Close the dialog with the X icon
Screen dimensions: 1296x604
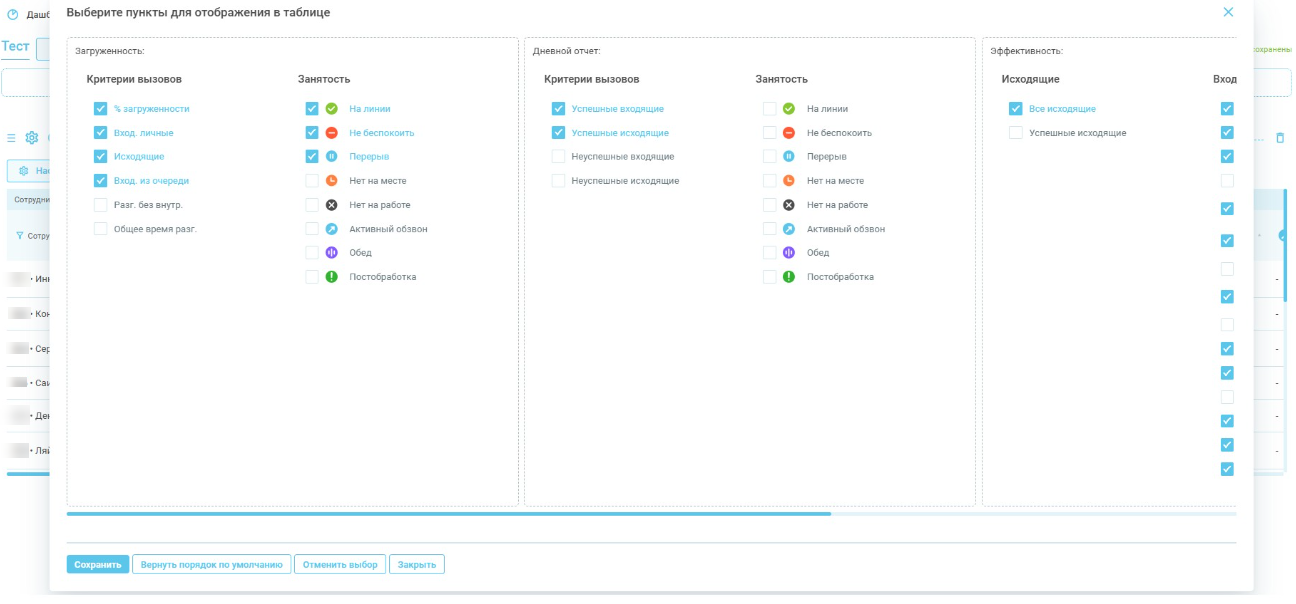coord(1228,12)
